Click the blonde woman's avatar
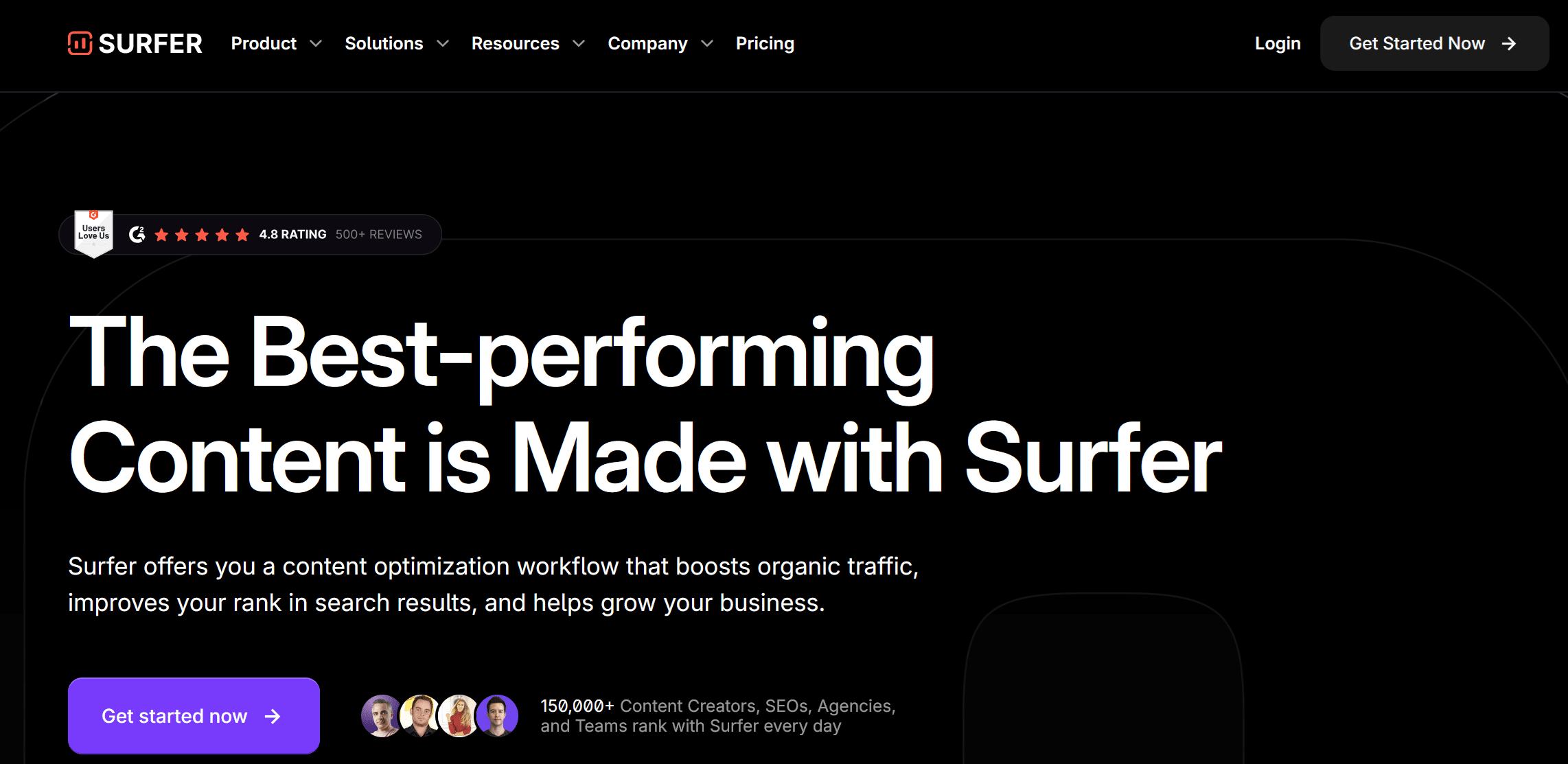This screenshot has width=1568, height=764. (x=459, y=716)
